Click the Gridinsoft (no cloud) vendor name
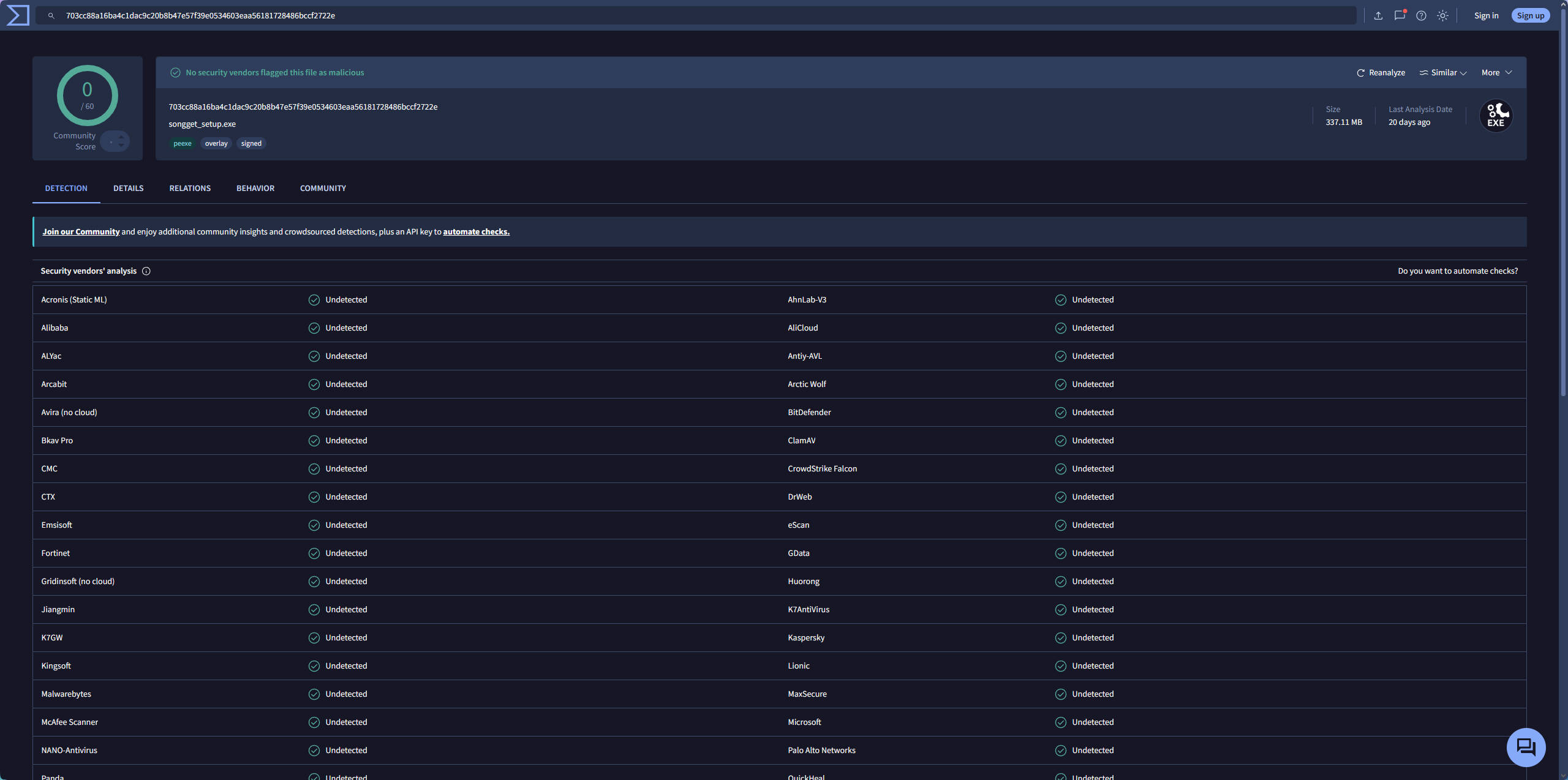Viewport: 1568px width, 780px height. pyautogui.click(x=78, y=582)
